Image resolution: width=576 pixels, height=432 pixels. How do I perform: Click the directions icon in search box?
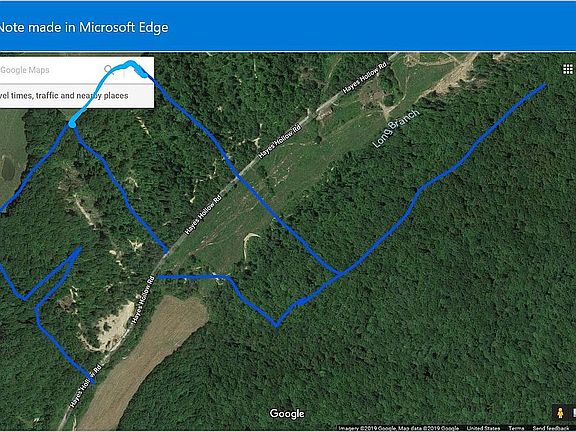point(137,69)
